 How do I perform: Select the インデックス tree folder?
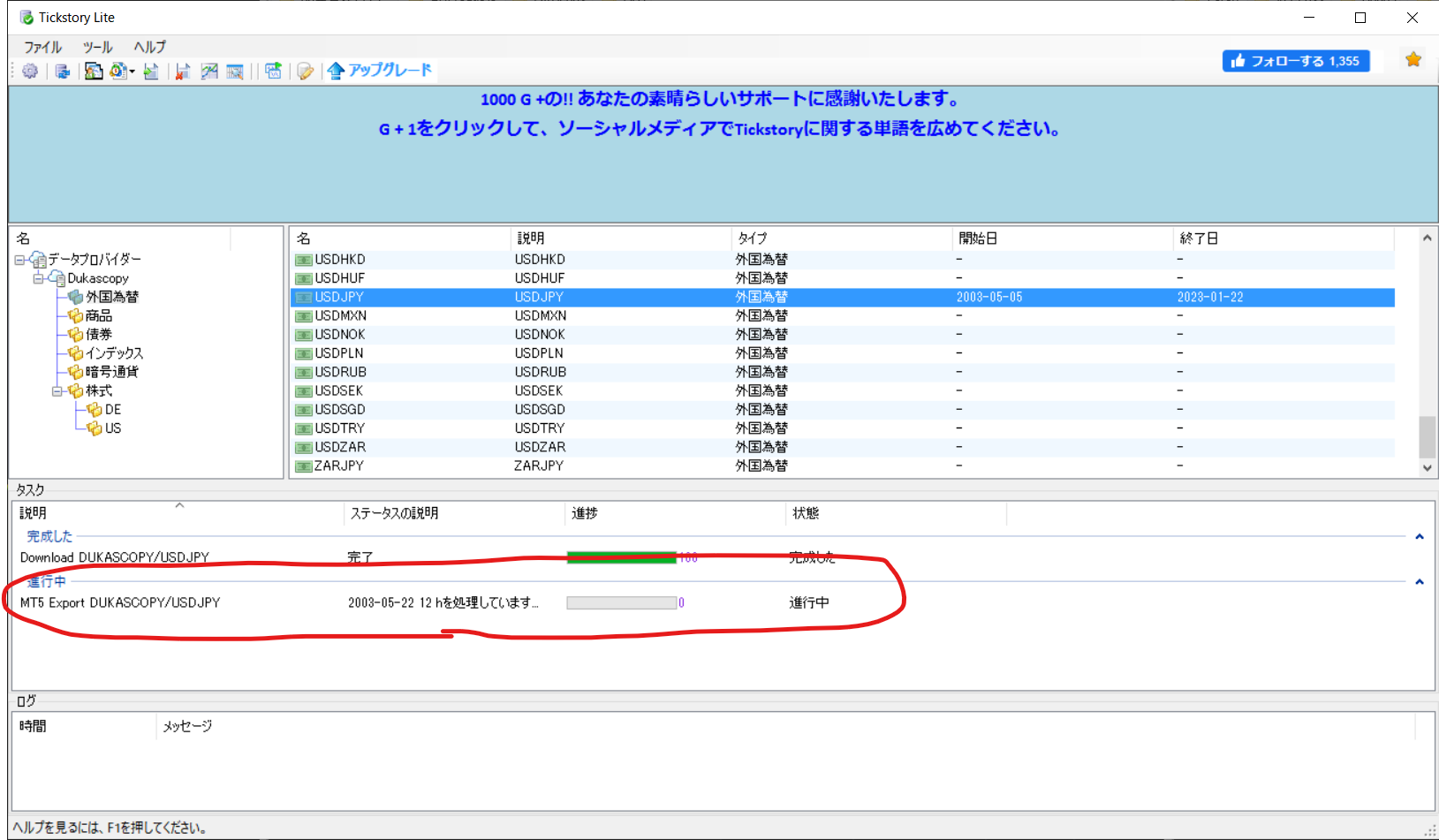click(114, 353)
